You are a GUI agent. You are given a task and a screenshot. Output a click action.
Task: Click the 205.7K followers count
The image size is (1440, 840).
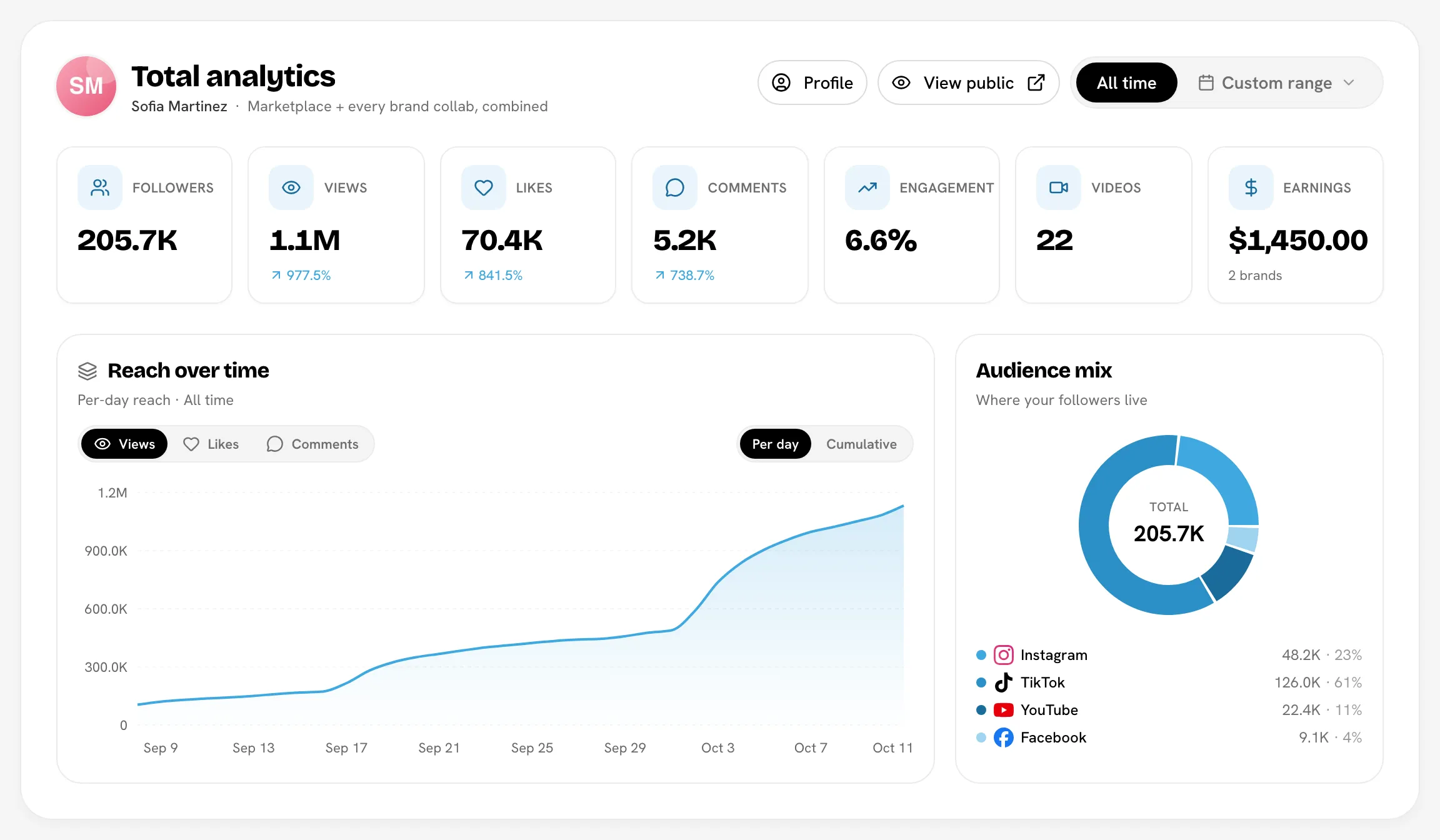coord(127,241)
